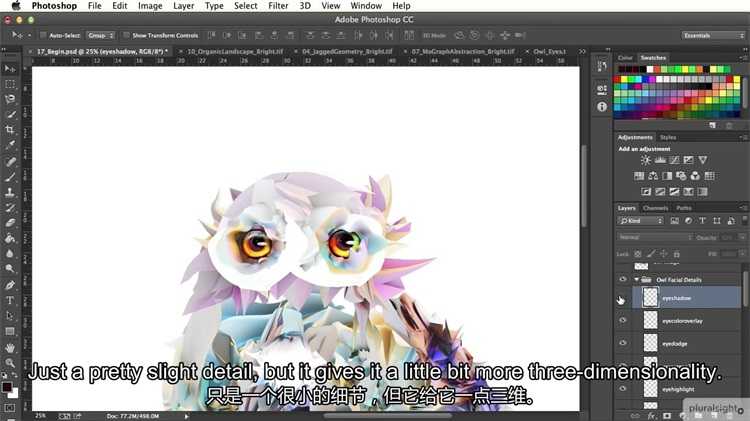Viewport: 750px width, 421px height.
Task: Add a Levels adjustment
Action: tap(660, 160)
